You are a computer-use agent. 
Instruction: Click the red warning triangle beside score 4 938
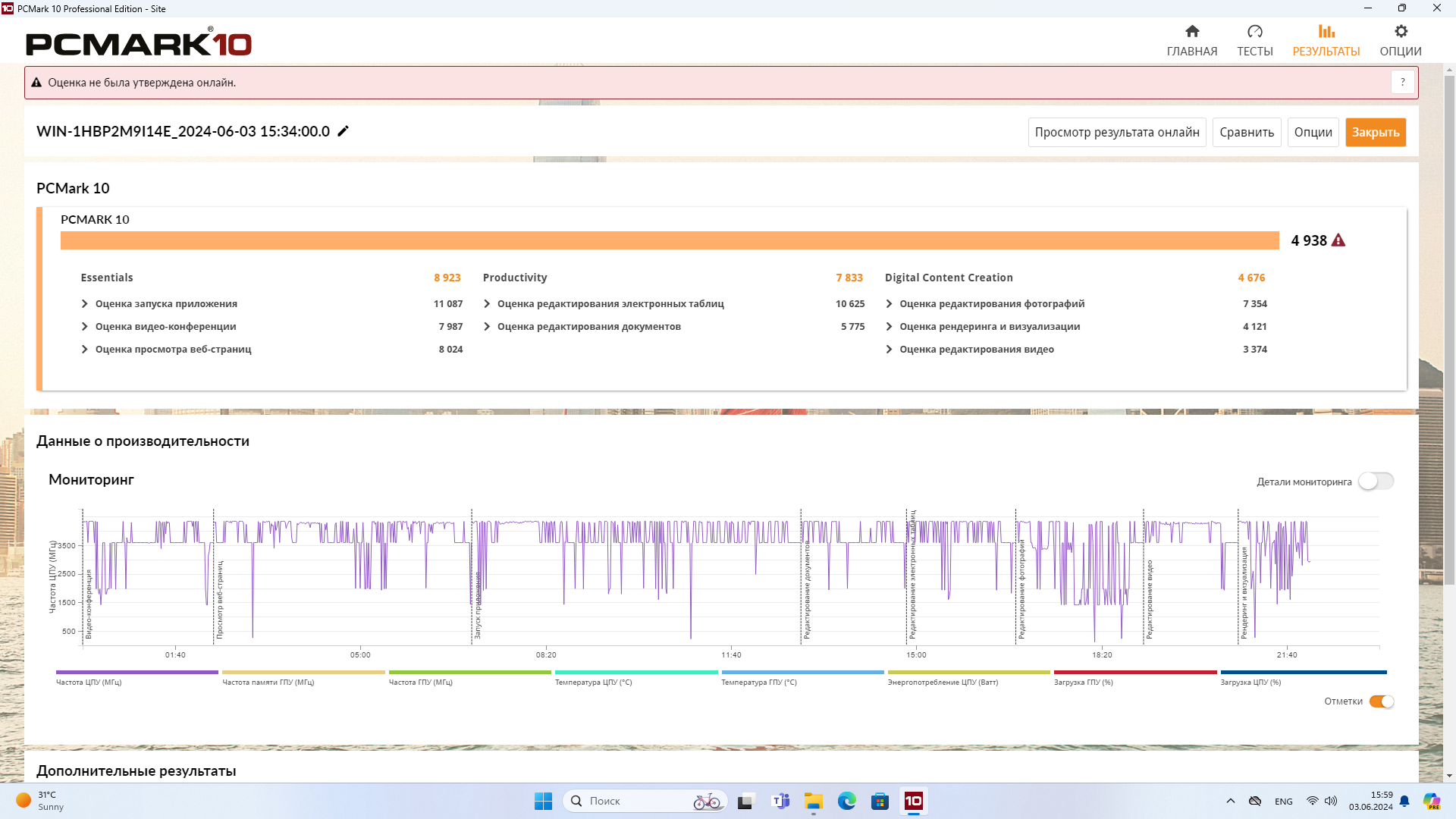[1338, 240]
